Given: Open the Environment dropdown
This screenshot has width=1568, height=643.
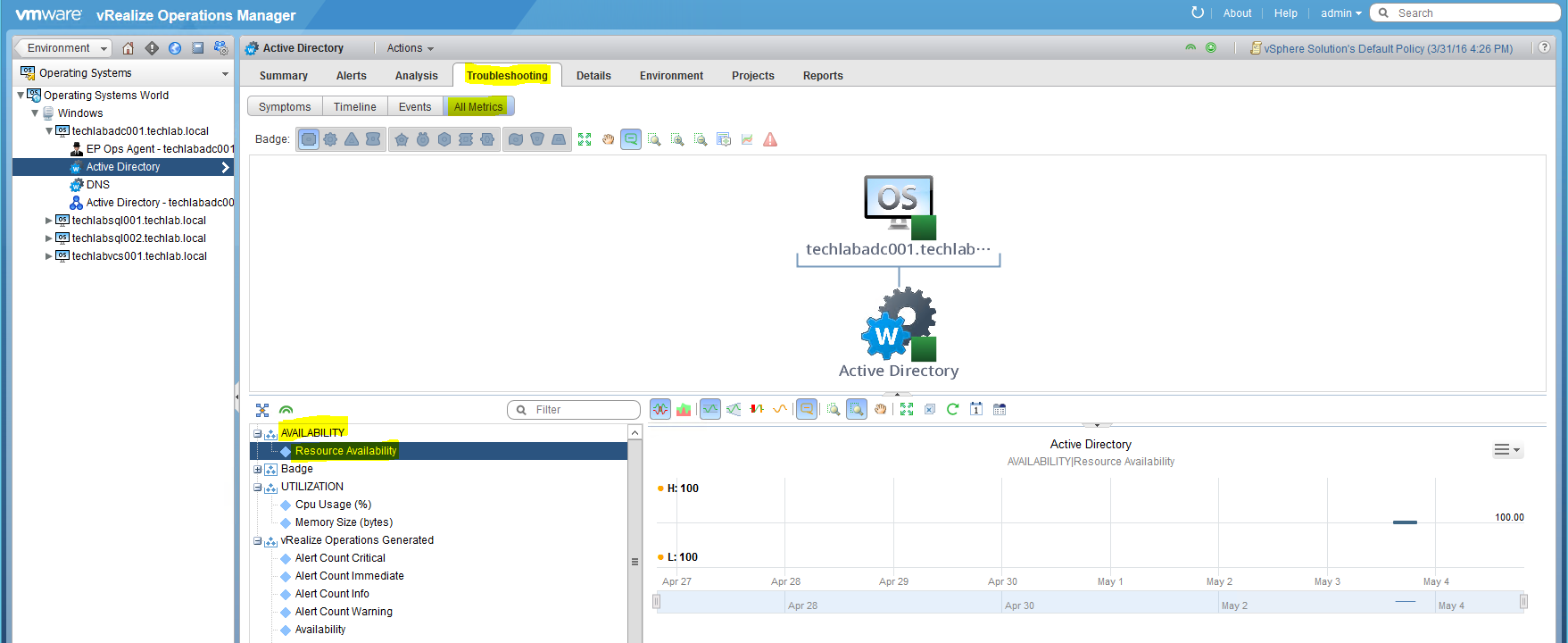Looking at the screenshot, I should click(63, 48).
